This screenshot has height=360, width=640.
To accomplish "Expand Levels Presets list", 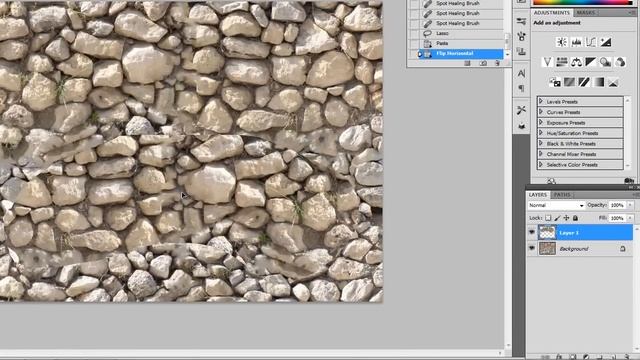I will click(x=541, y=101).
